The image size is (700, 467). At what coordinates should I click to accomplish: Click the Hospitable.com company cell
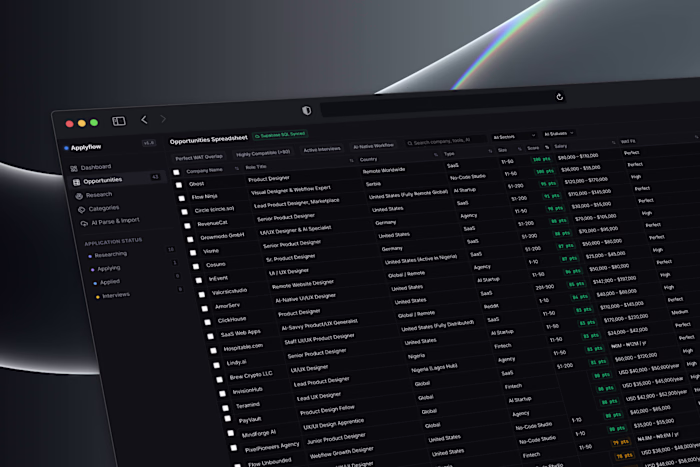tap(243, 347)
